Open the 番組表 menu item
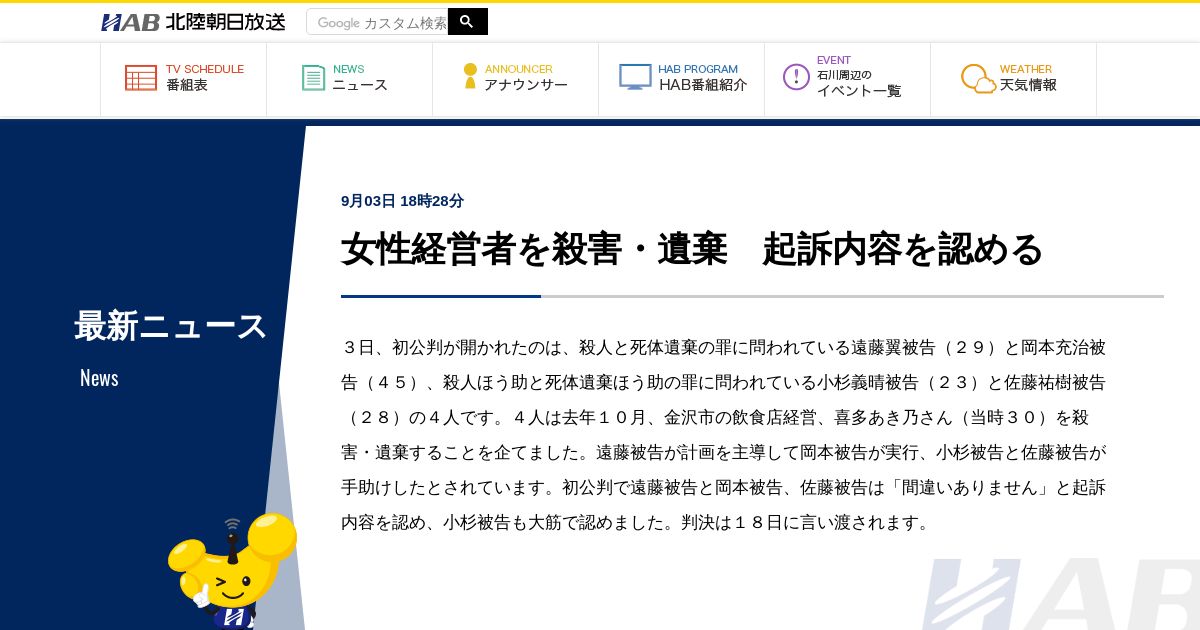Image resolution: width=1200 pixels, height=630 pixels. pyautogui.click(x=183, y=79)
